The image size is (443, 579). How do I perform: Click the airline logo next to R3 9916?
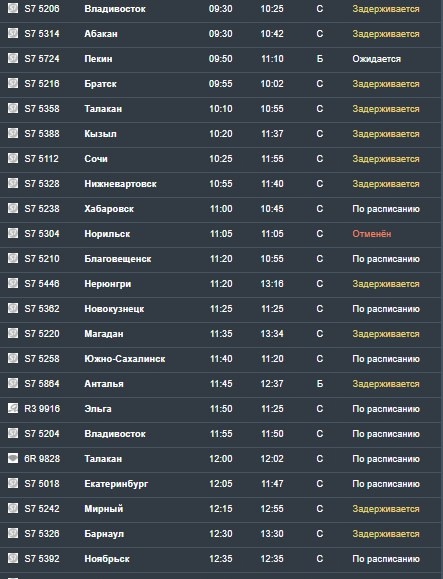click(13, 408)
